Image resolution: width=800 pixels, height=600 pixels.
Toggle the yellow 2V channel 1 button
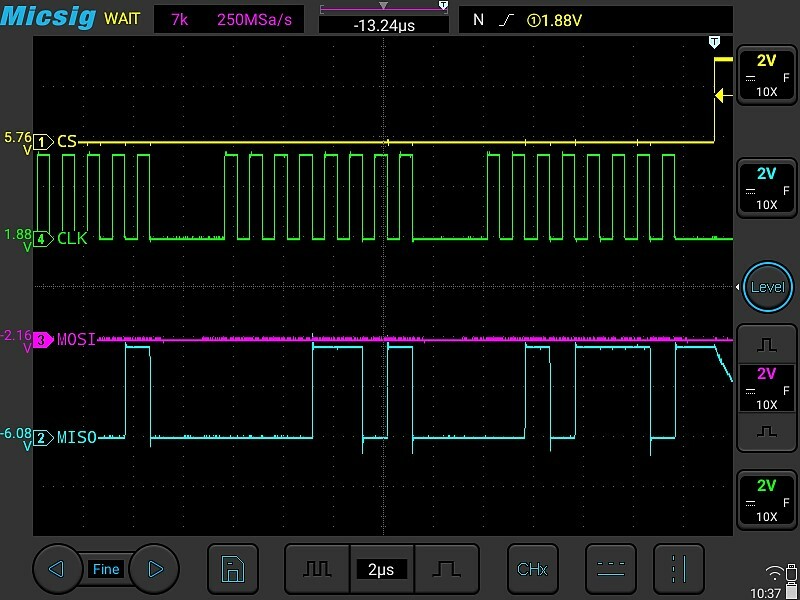pos(766,75)
